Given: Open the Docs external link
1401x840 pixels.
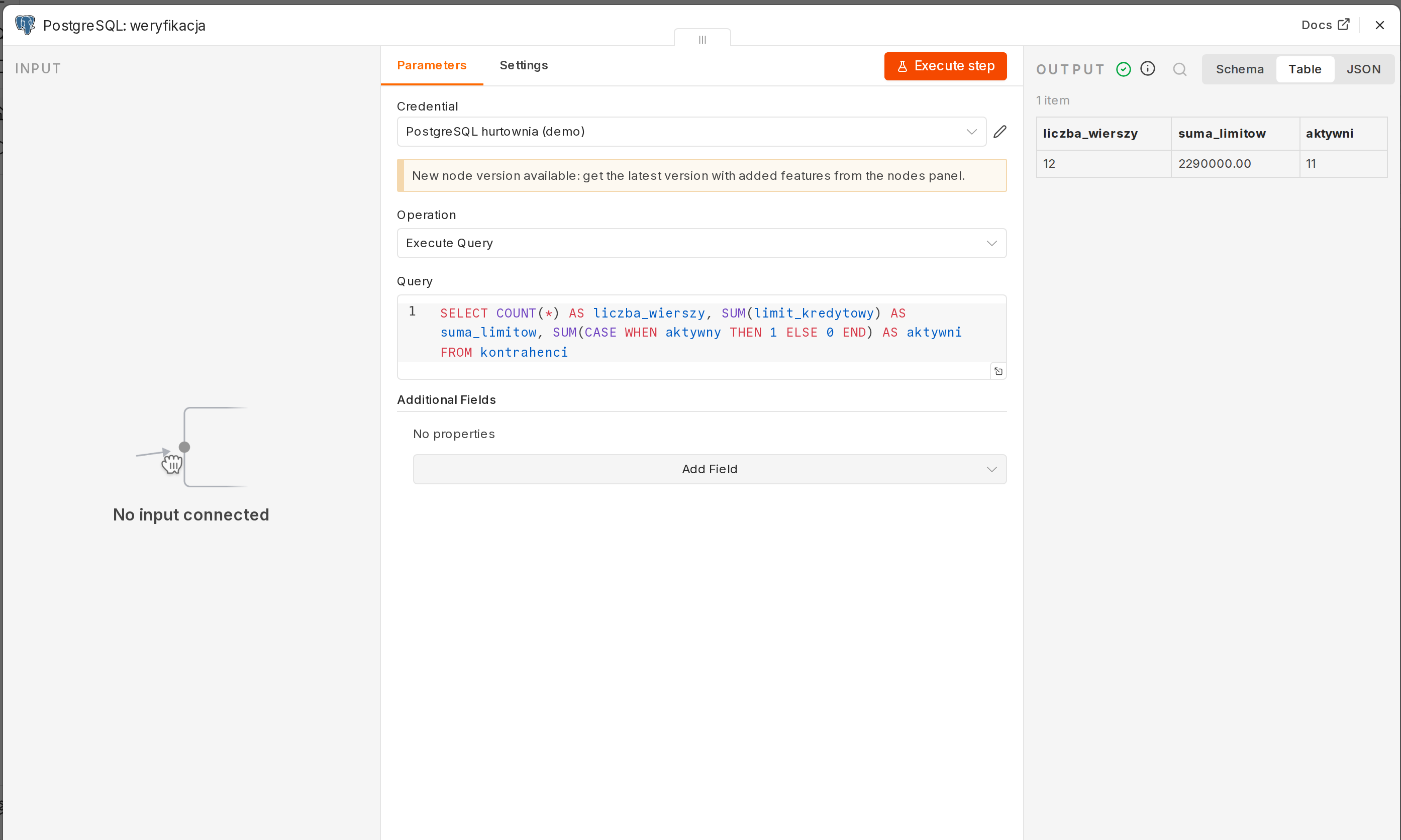Looking at the screenshot, I should click(1325, 25).
